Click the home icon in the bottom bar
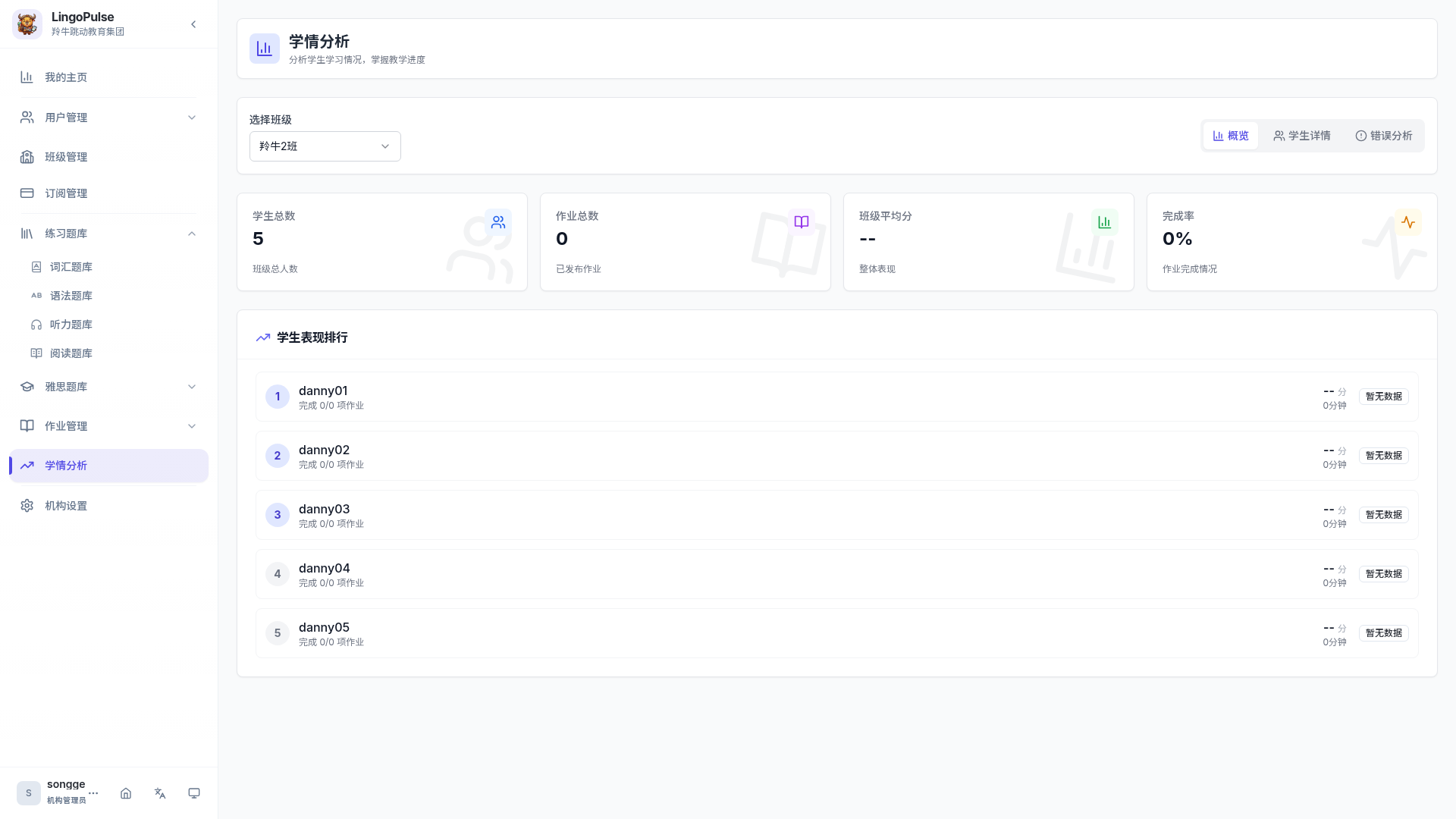This screenshot has width=1456, height=819. [x=126, y=793]
